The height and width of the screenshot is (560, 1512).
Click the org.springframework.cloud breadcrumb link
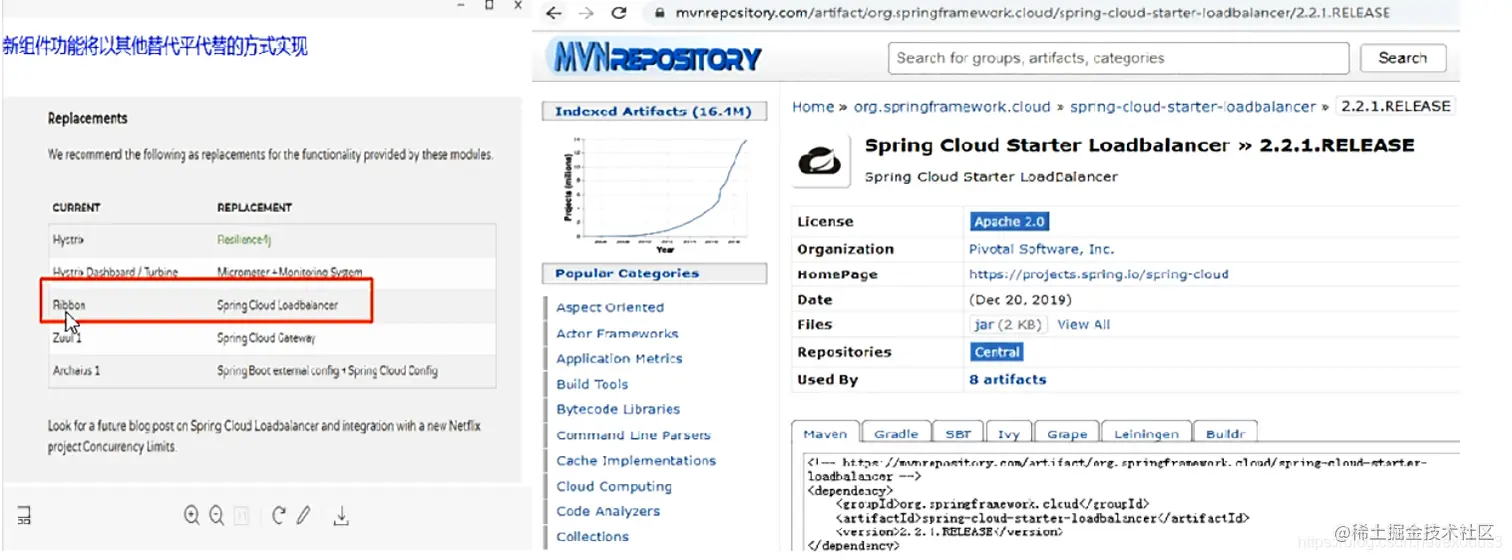pos(951,107)
